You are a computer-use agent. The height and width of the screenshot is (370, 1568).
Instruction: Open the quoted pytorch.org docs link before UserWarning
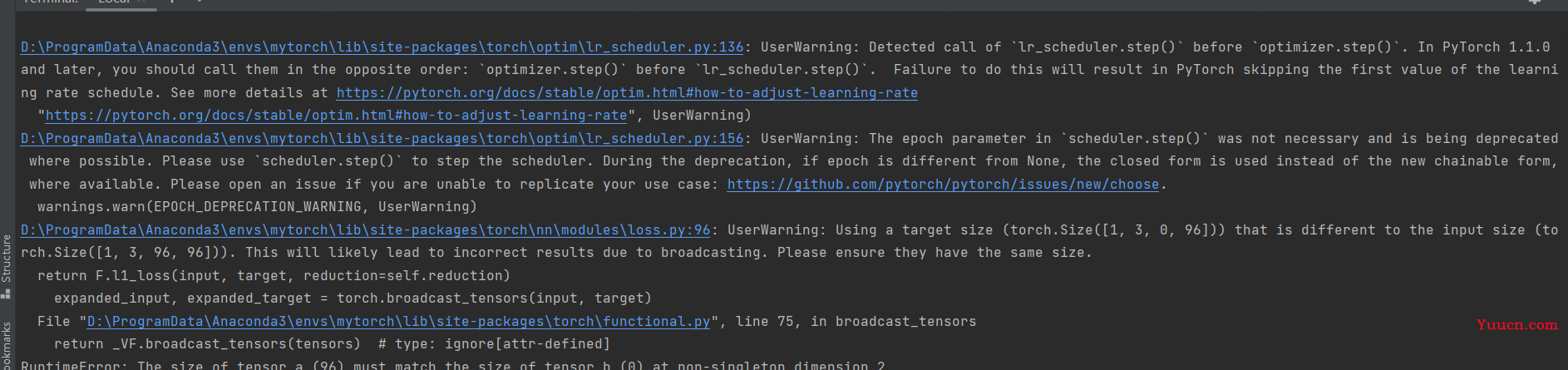pyautogui.click(x=336, y=116)
